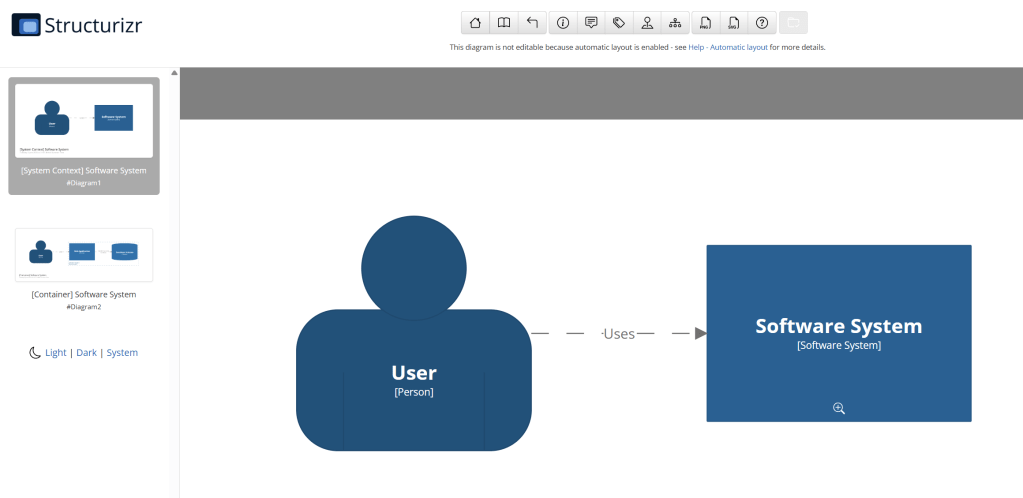Click the perspectives stamp icon
This screenshot has width=1023, height=498.
648,23
